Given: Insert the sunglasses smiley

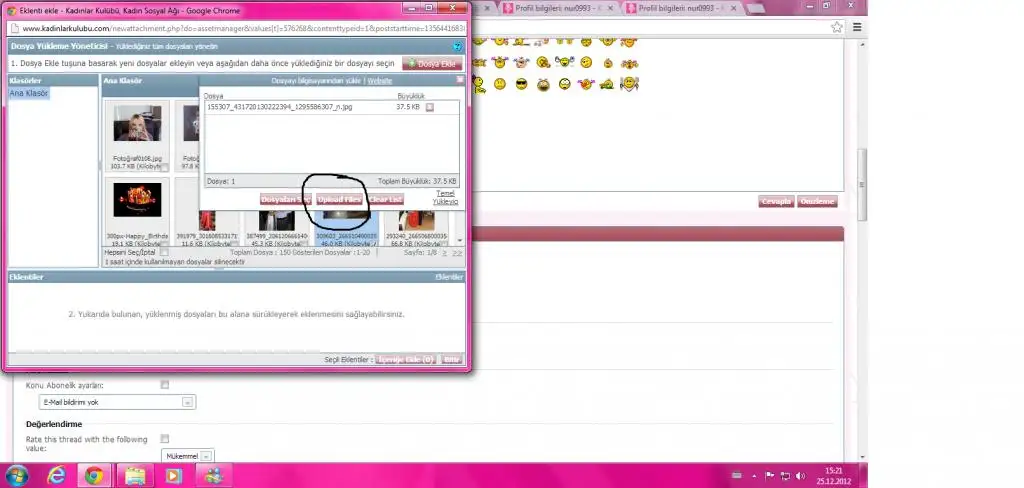Looking at the screenshot, I should [521, 84].
